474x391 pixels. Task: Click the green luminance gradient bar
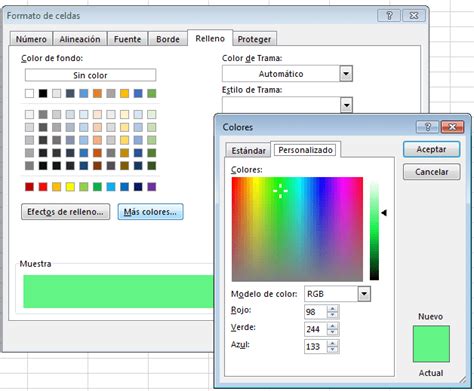point(374,230)
